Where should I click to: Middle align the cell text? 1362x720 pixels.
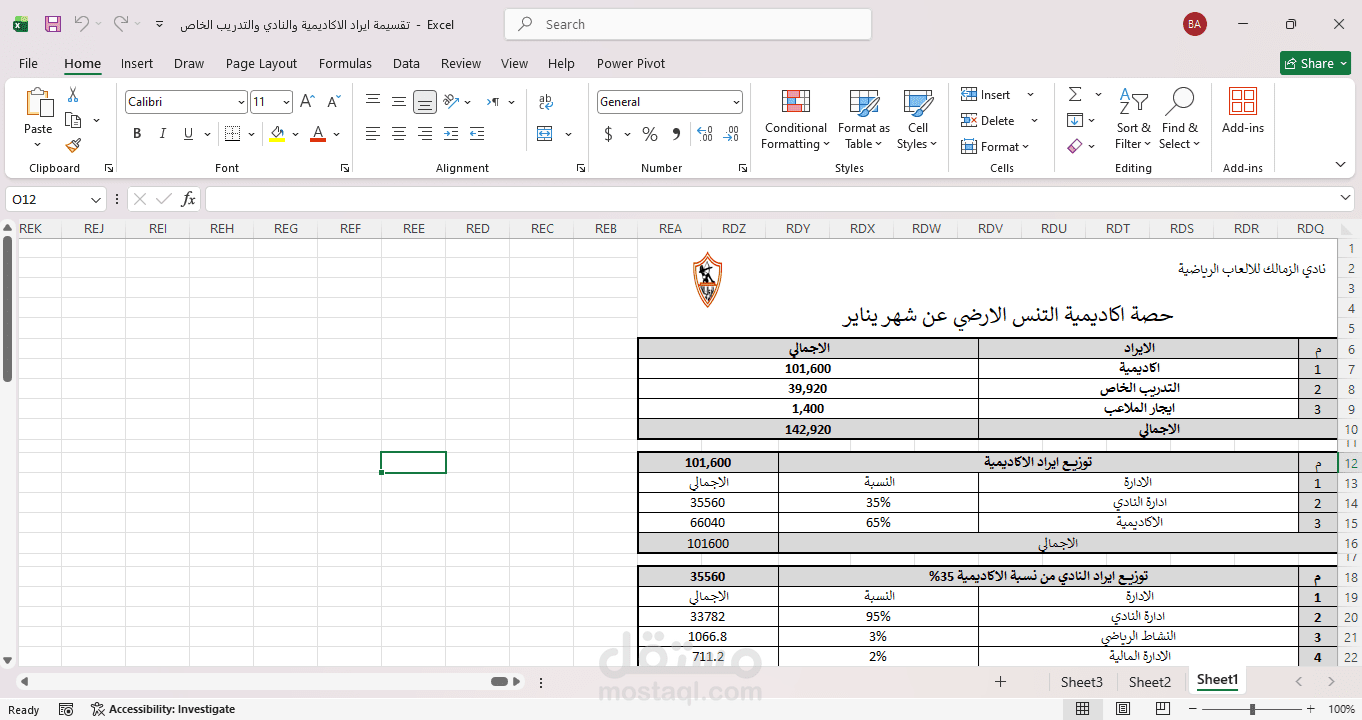[399, 101]
